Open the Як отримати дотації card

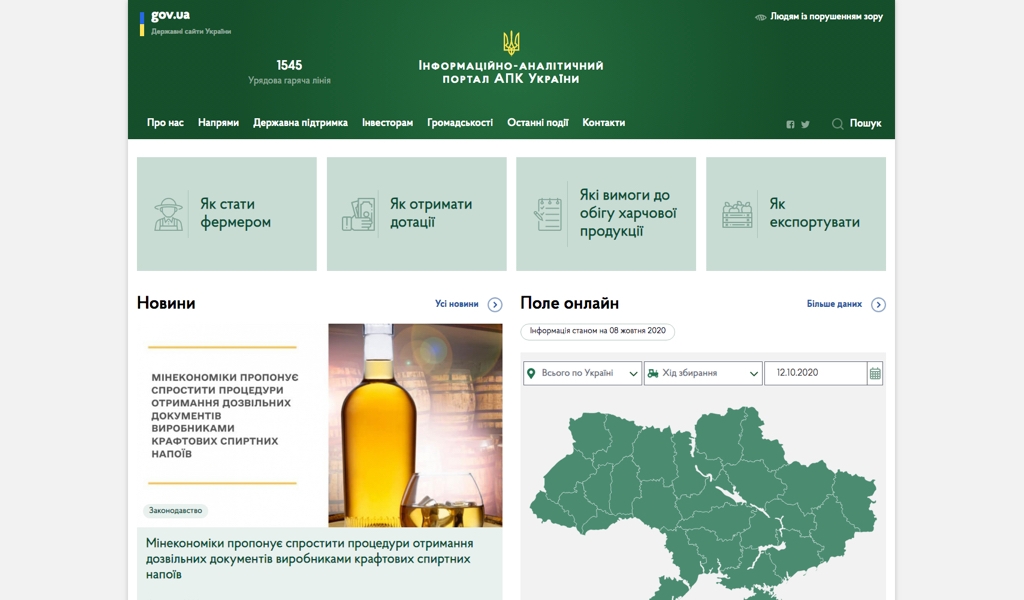click(417, 214)
